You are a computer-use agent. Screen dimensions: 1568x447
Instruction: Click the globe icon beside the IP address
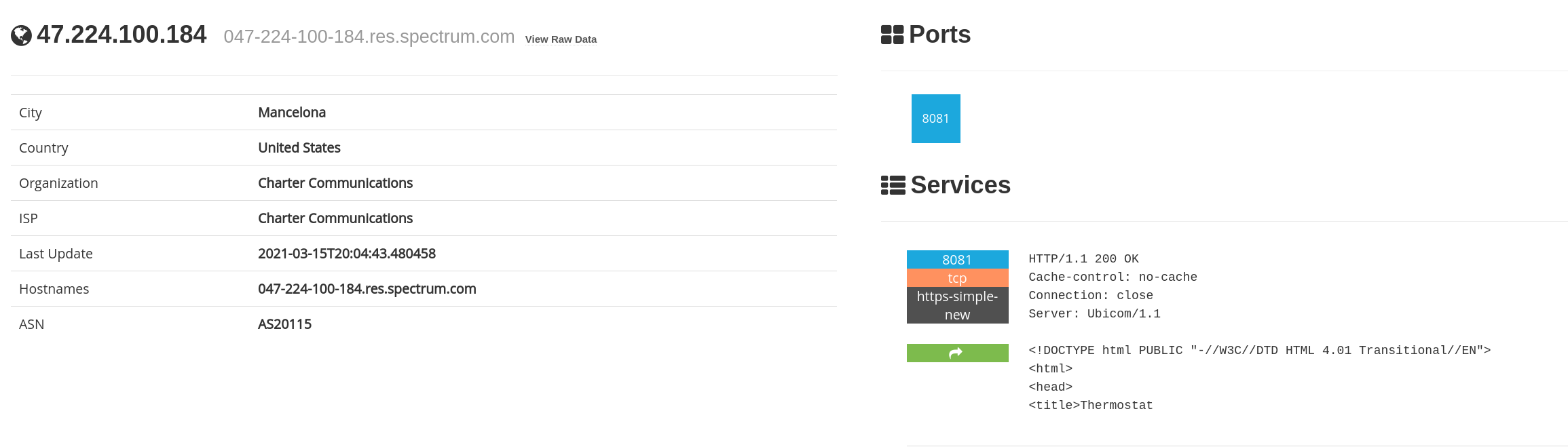[x=21, y=35]
